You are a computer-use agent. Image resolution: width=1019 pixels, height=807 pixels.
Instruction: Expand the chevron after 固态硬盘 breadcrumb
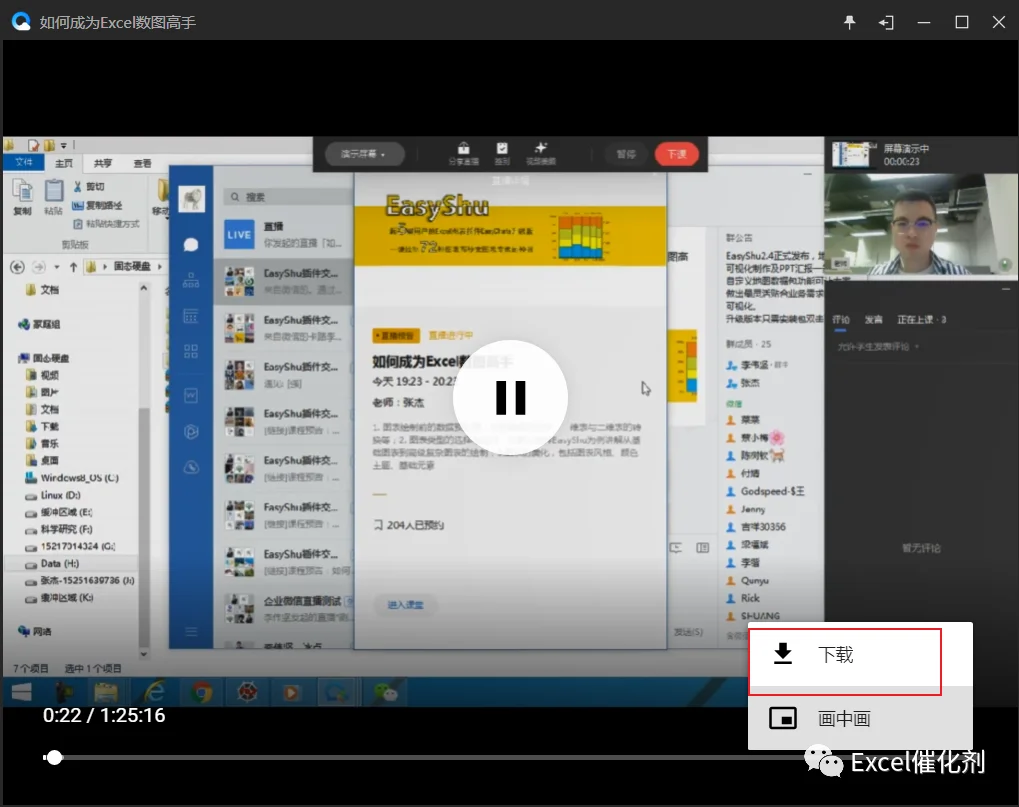click(x=159, y=266)
